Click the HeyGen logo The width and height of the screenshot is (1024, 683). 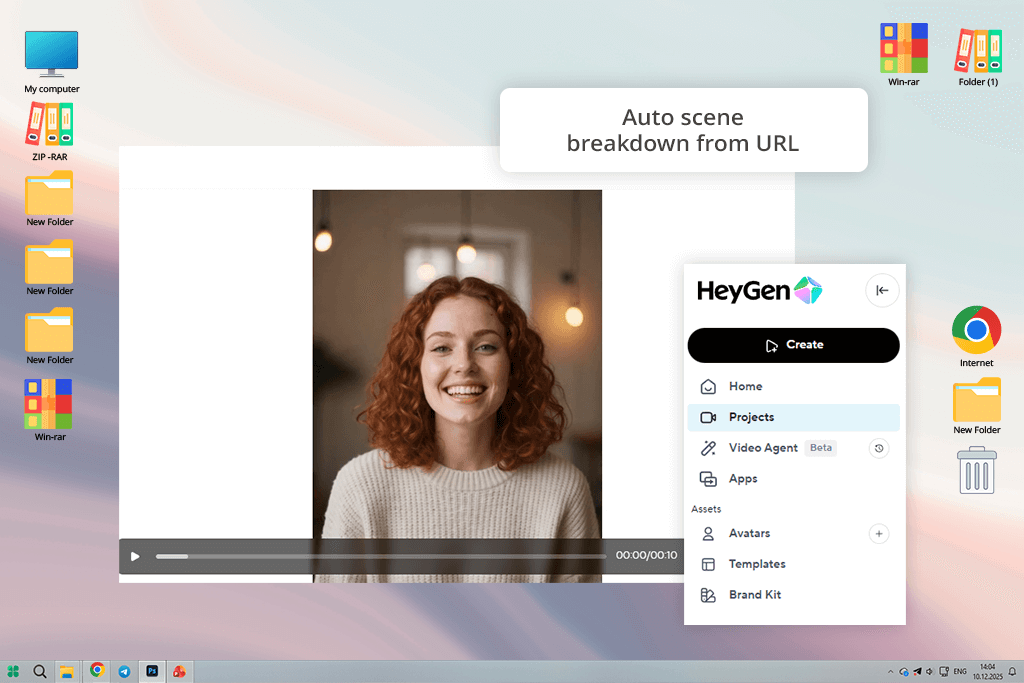759,291
